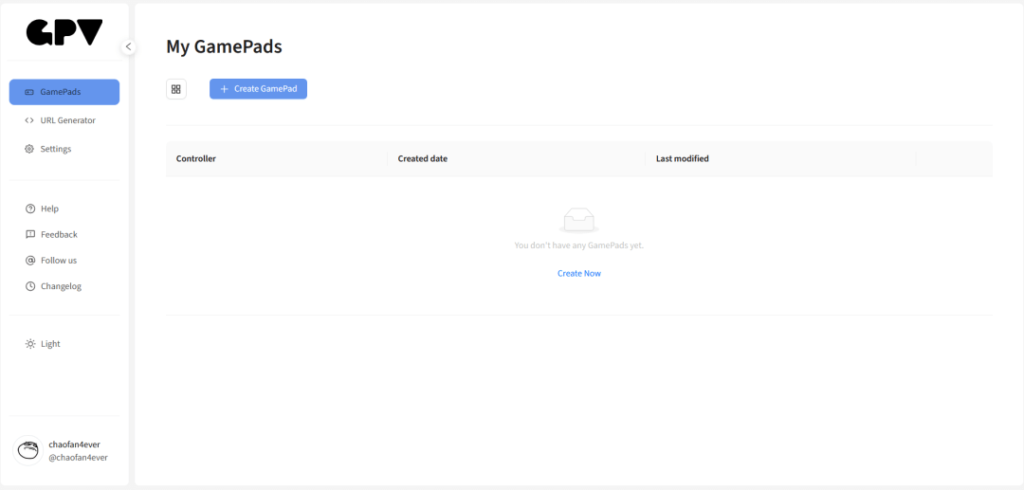This screenshot has height=490, width=1024.
Task: Open the GamePads sidebar menu item
Action: [x=64, y=92]
